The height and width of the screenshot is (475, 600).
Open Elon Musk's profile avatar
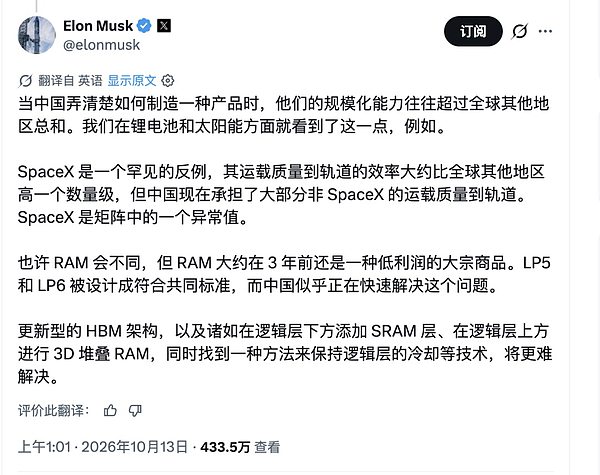(x=37, y=35)
